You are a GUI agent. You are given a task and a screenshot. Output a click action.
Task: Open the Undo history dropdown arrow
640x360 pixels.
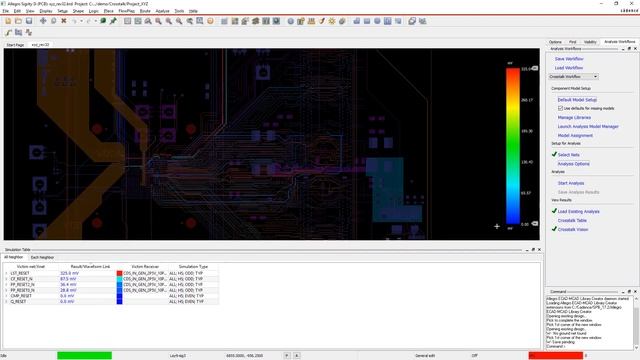[x=81, y=21]
